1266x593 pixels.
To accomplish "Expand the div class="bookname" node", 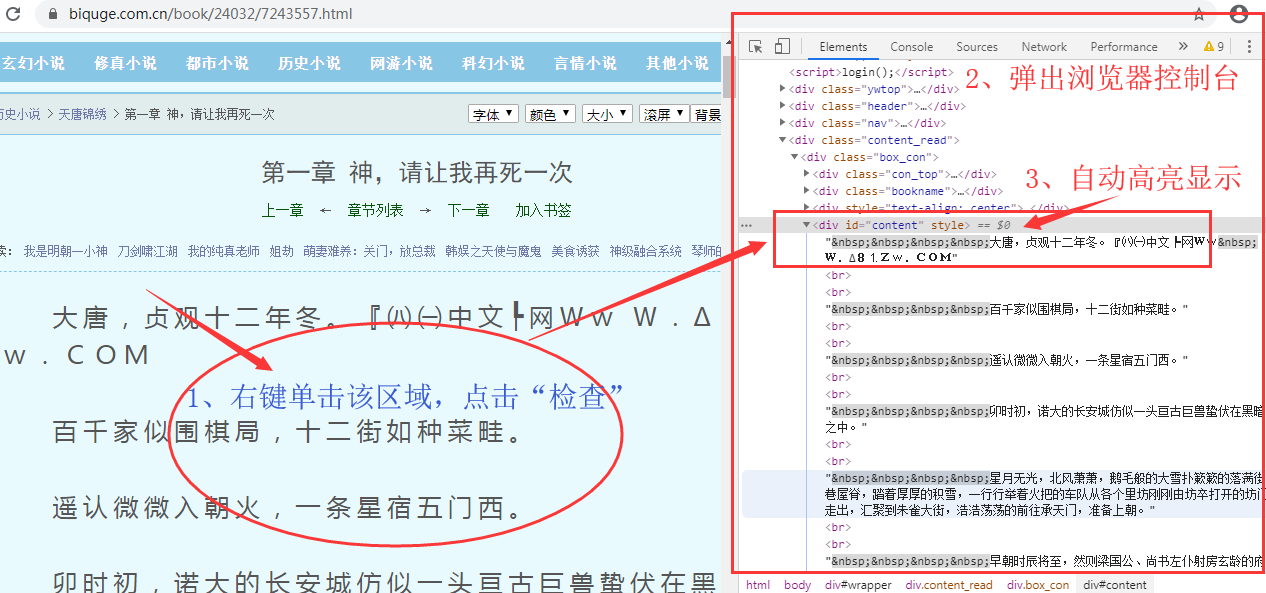I will (x=807, y=191).
